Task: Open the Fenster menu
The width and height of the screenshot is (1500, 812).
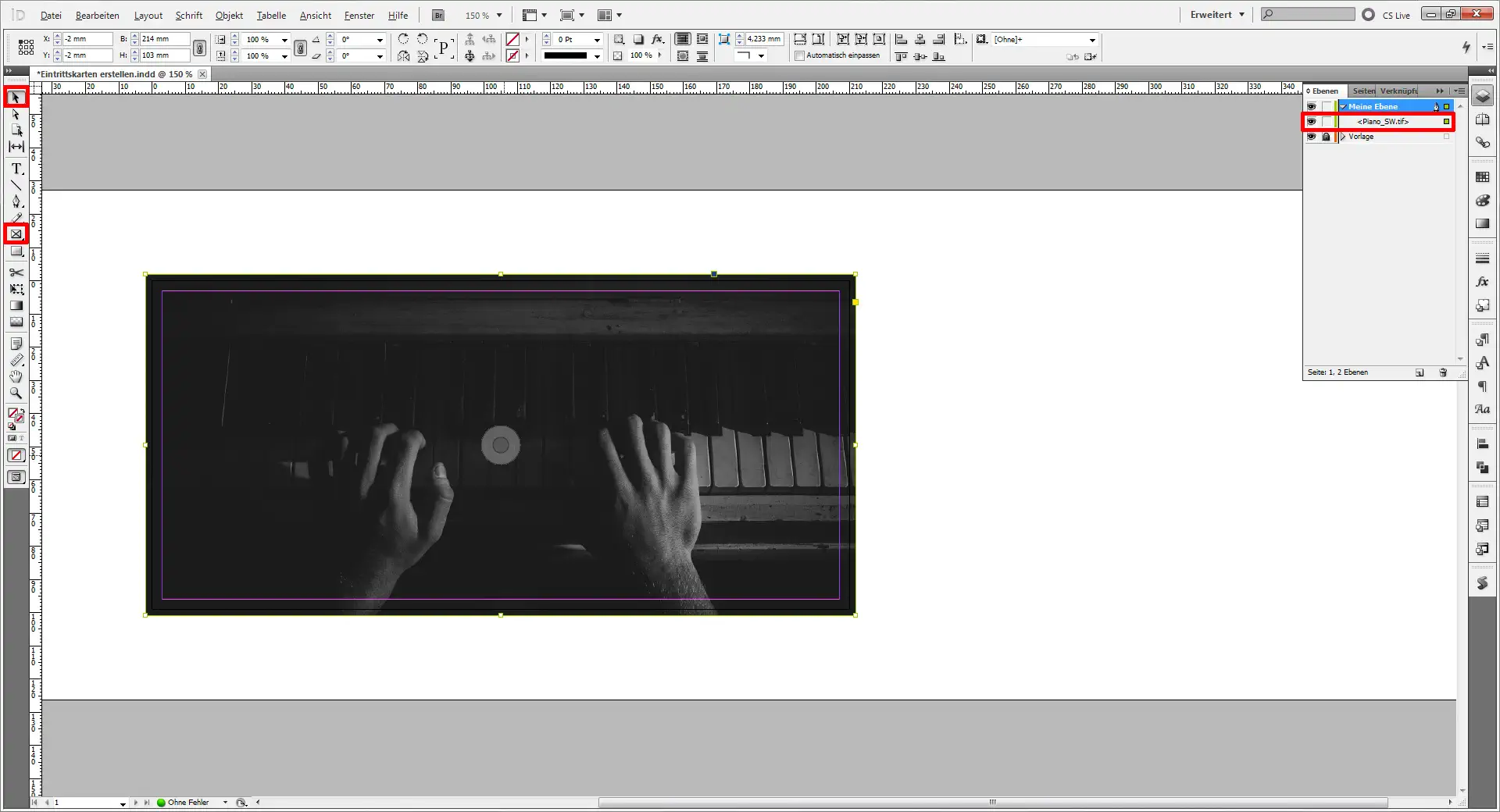Action: point(359,15)
